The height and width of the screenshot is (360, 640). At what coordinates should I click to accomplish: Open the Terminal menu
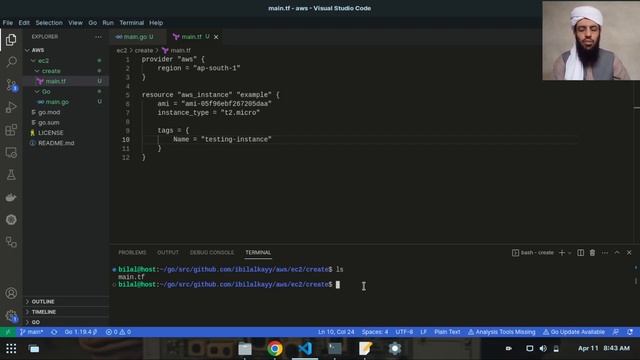tap(131, 23)
